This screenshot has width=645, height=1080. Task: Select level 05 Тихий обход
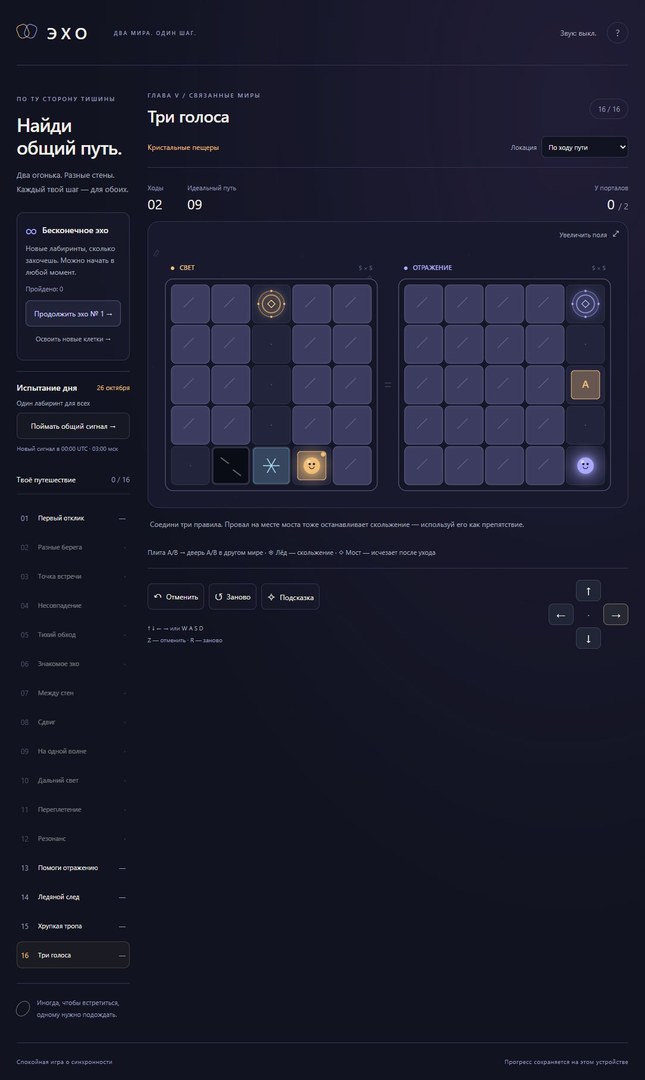[73, 634]
